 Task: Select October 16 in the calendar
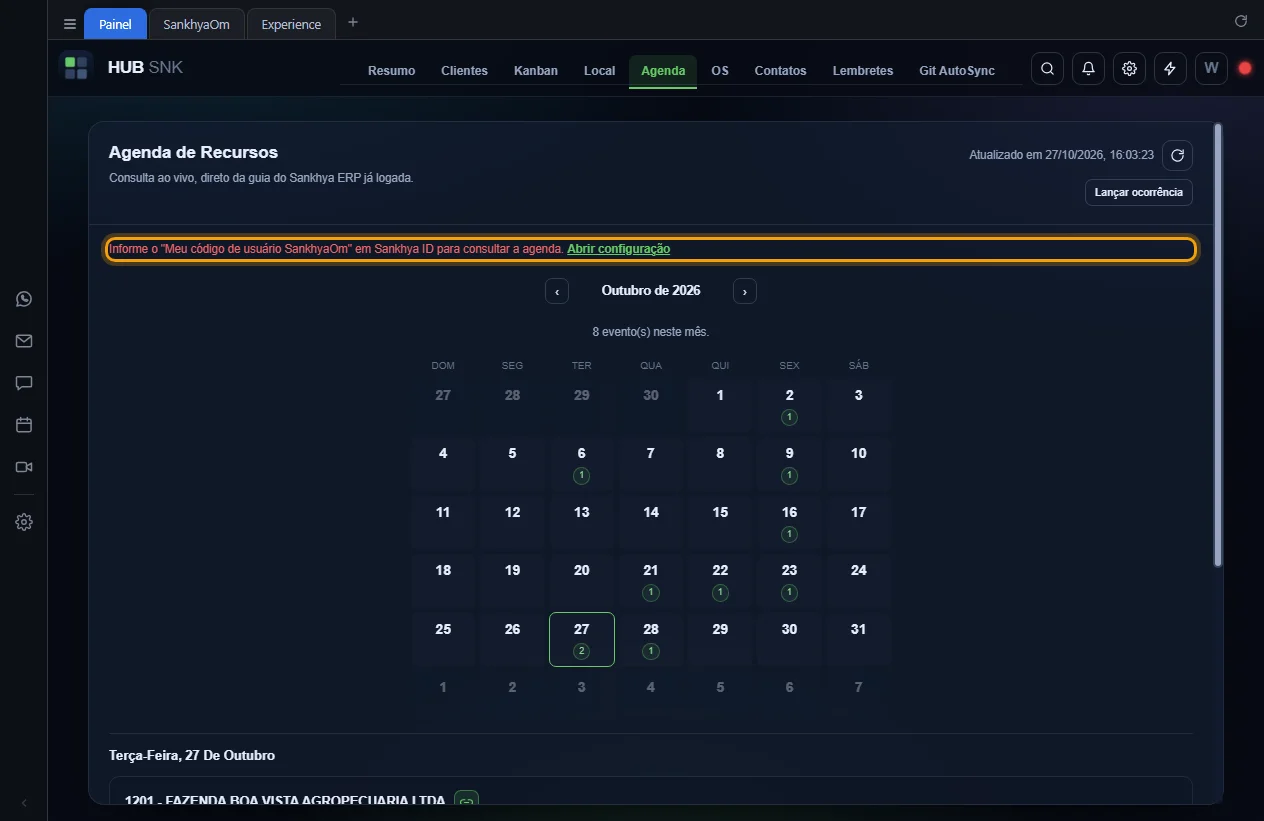[789, 522]
